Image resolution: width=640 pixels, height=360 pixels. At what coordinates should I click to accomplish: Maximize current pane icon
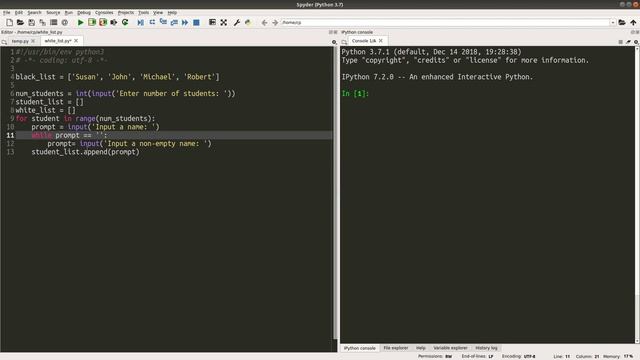(x=212, y=22)
